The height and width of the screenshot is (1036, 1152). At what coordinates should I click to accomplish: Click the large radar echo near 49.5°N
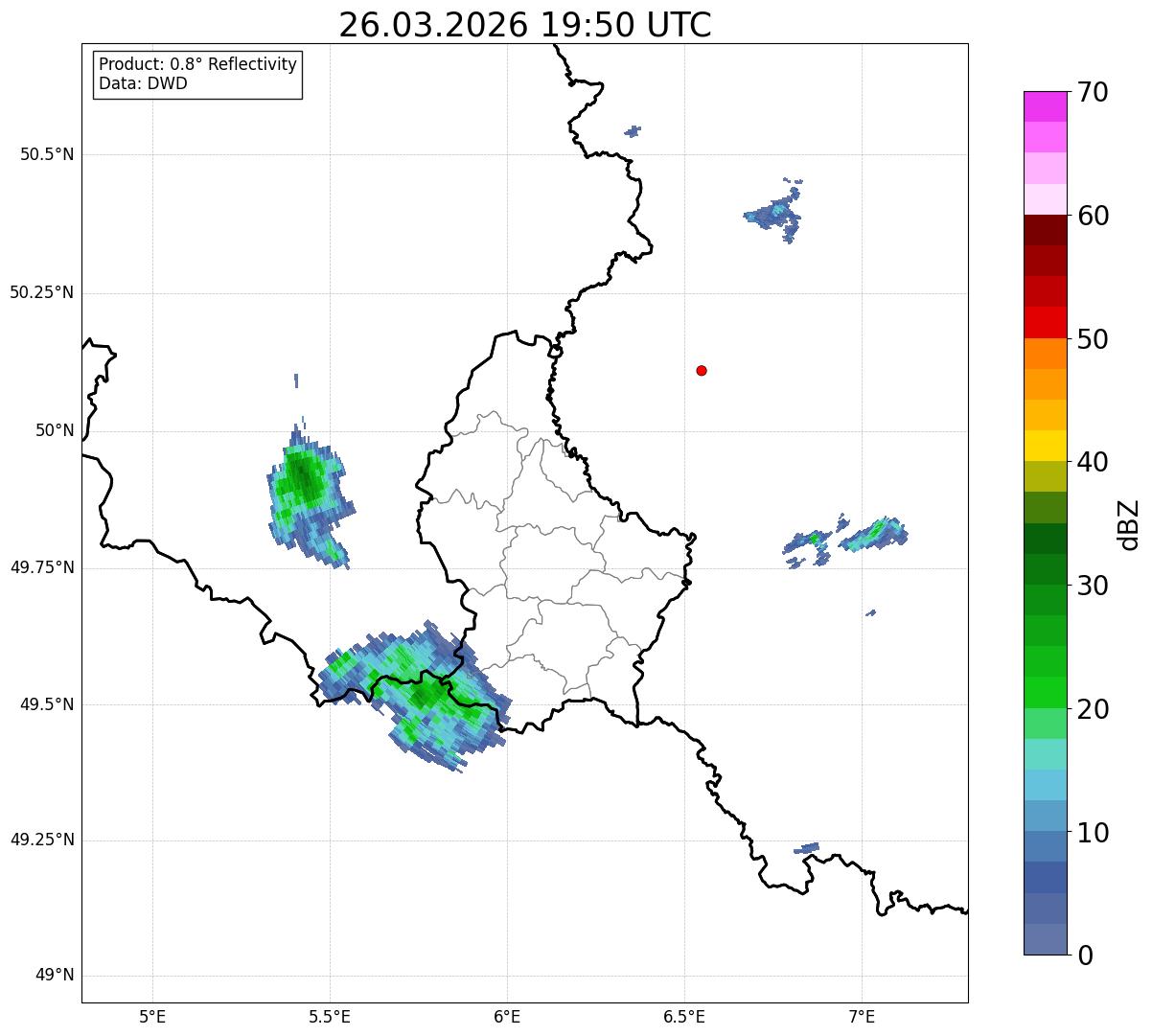[417, 695]
